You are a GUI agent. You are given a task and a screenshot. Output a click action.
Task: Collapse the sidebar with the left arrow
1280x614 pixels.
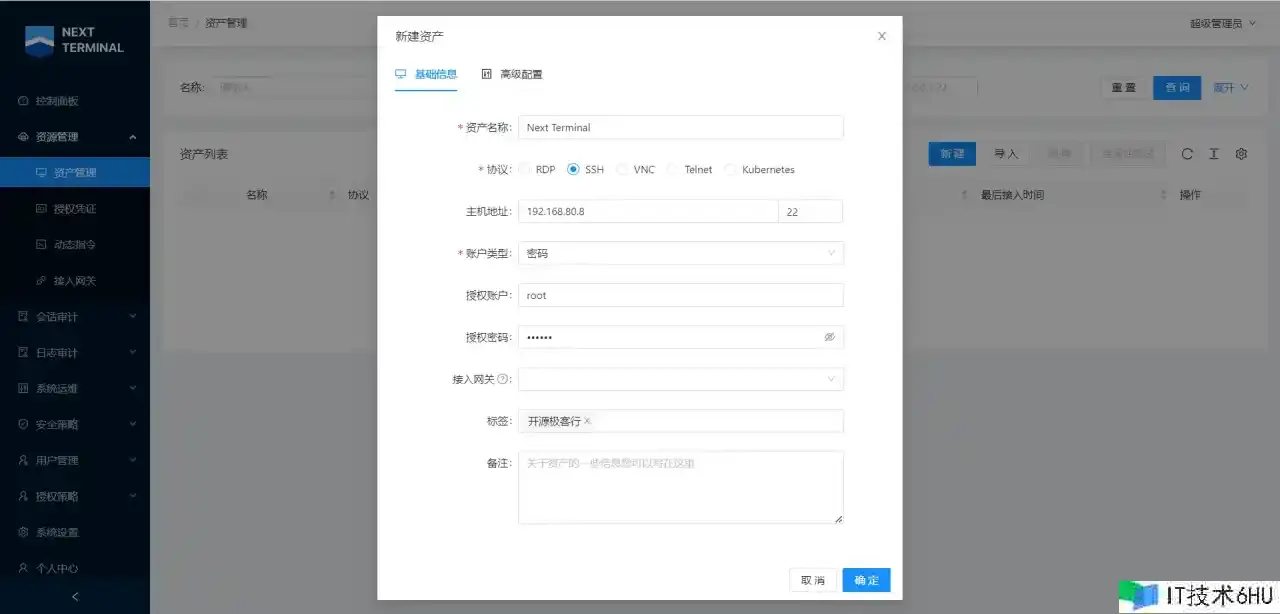[75, 597]
